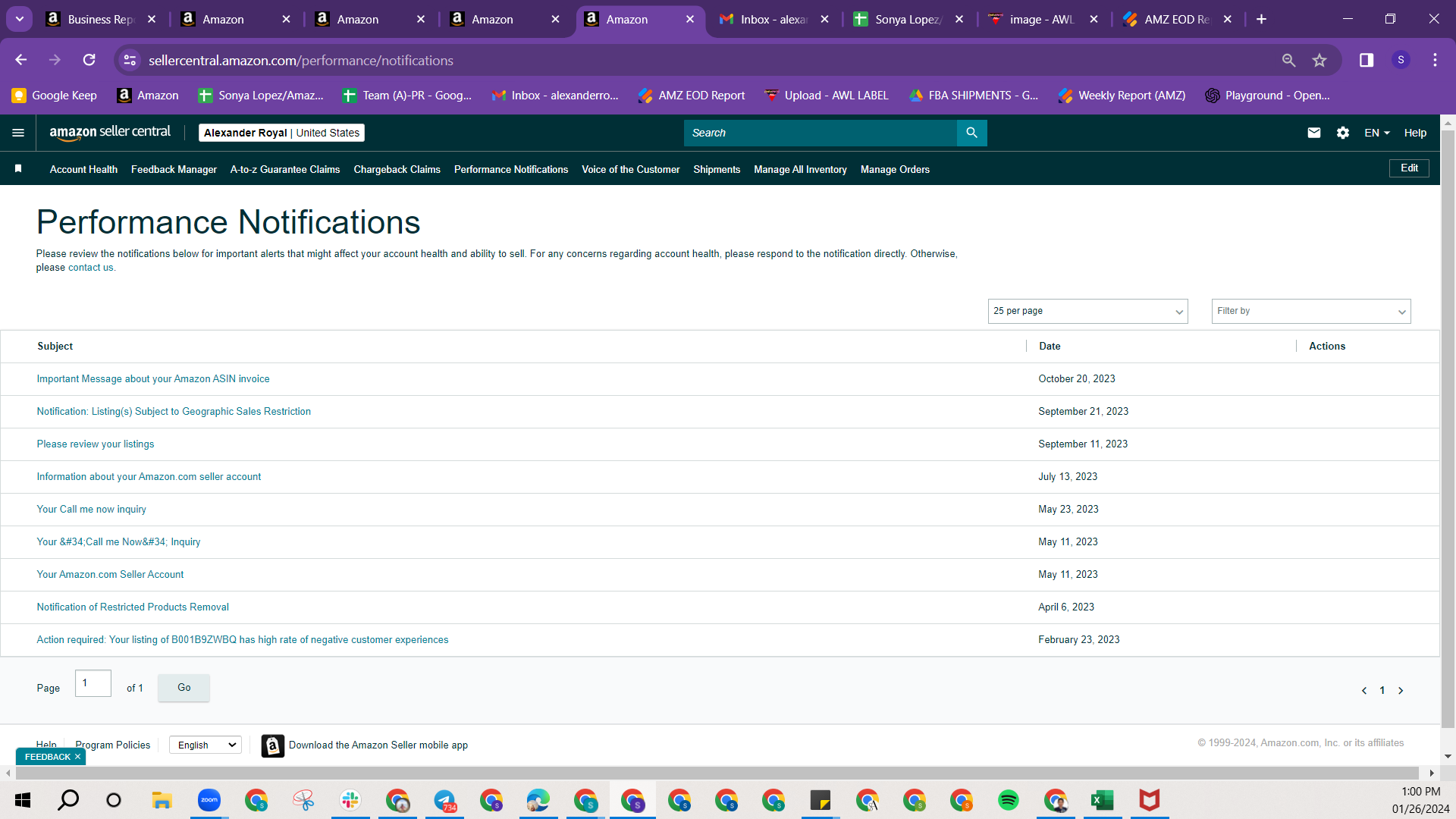Open Slack from the taskbar

pyautogui.click(x=350, y=800)
